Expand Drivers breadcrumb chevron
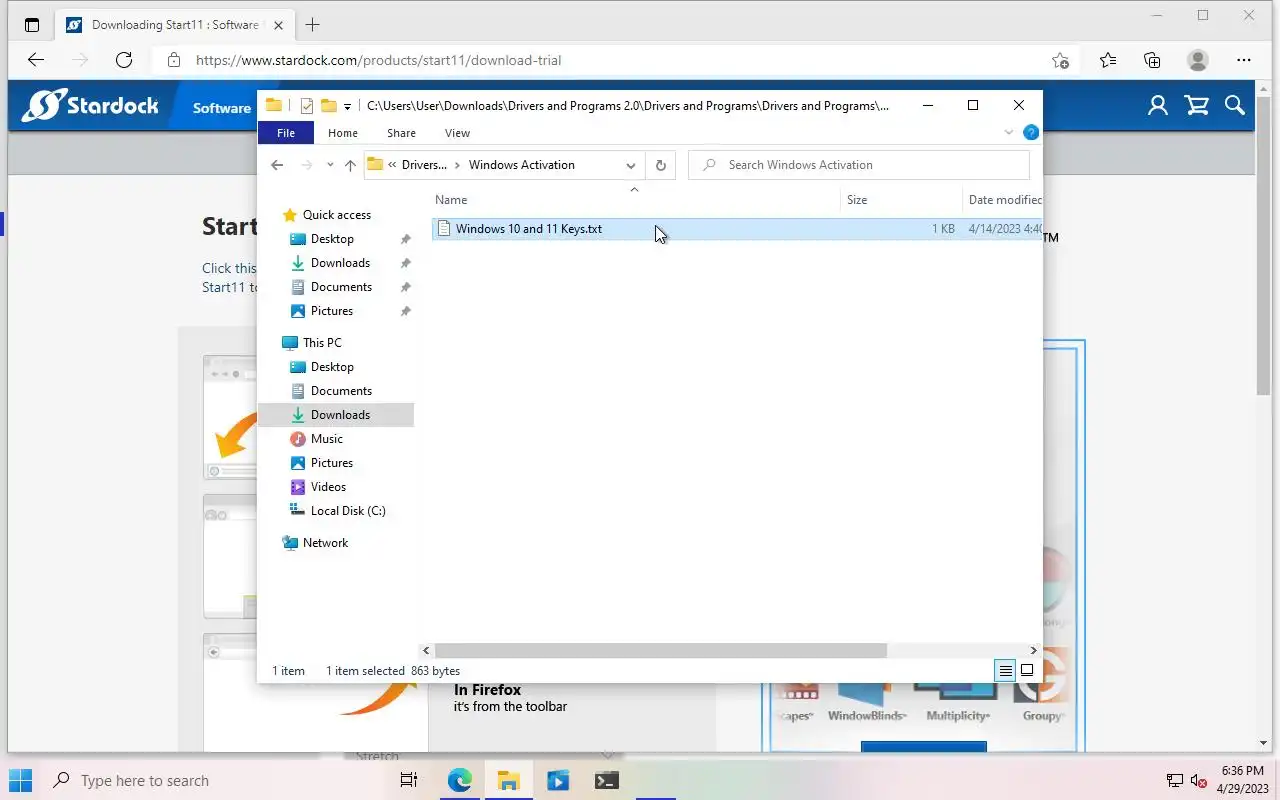 (x=457, y=165)
